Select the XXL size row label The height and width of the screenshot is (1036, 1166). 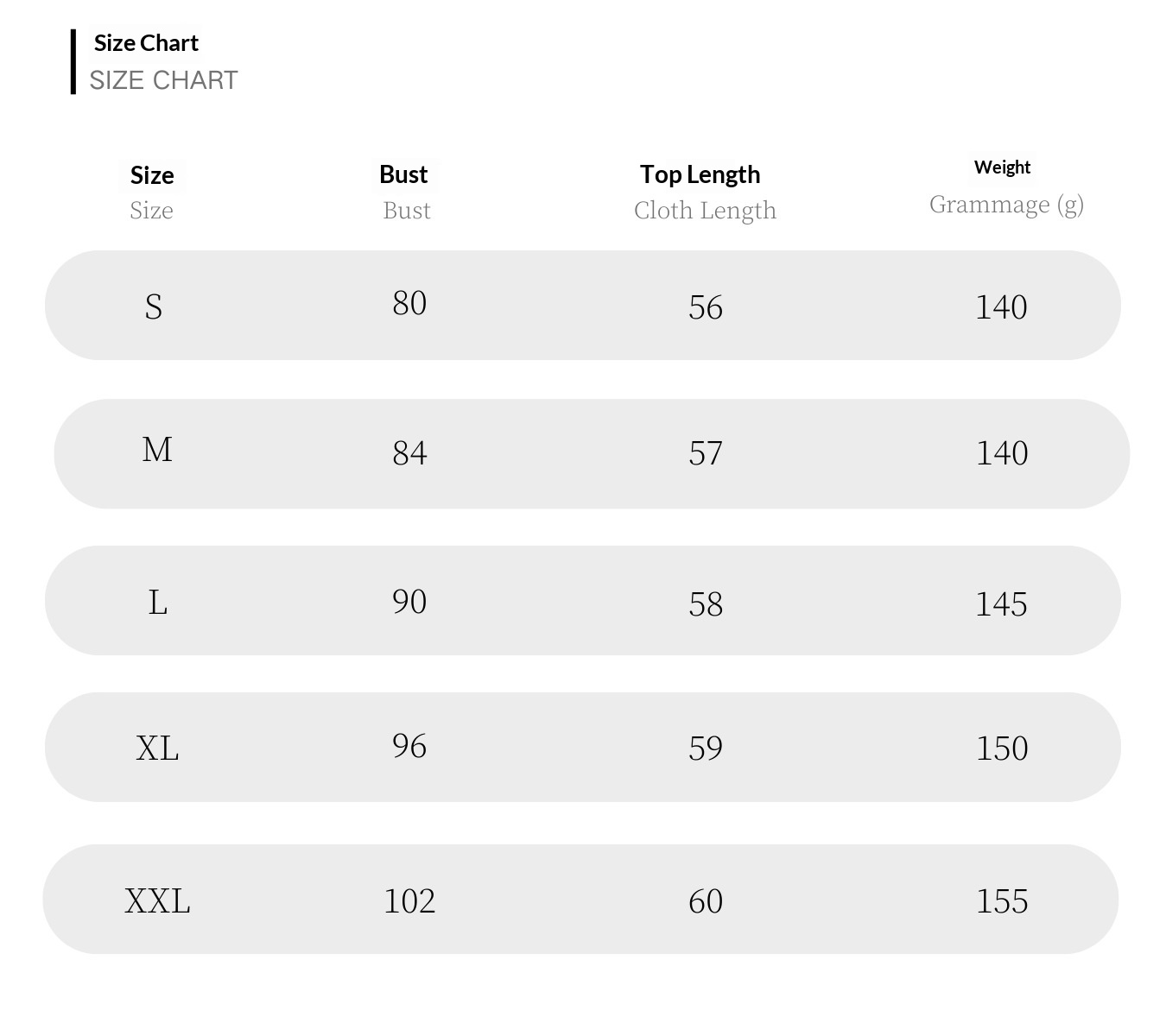click(x=157, y=900)
